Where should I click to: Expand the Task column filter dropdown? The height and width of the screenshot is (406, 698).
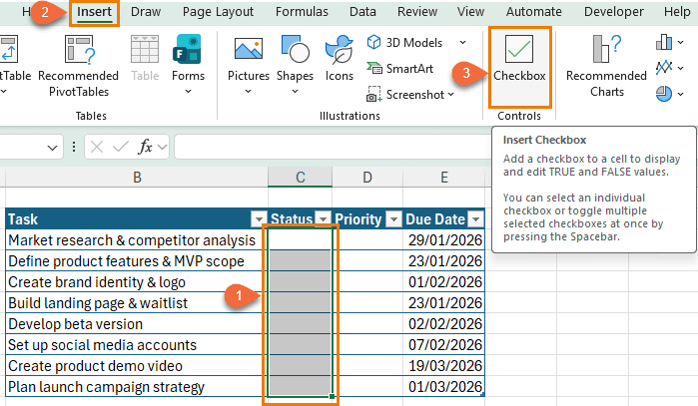pyautogui.click(x=258, y=220)
